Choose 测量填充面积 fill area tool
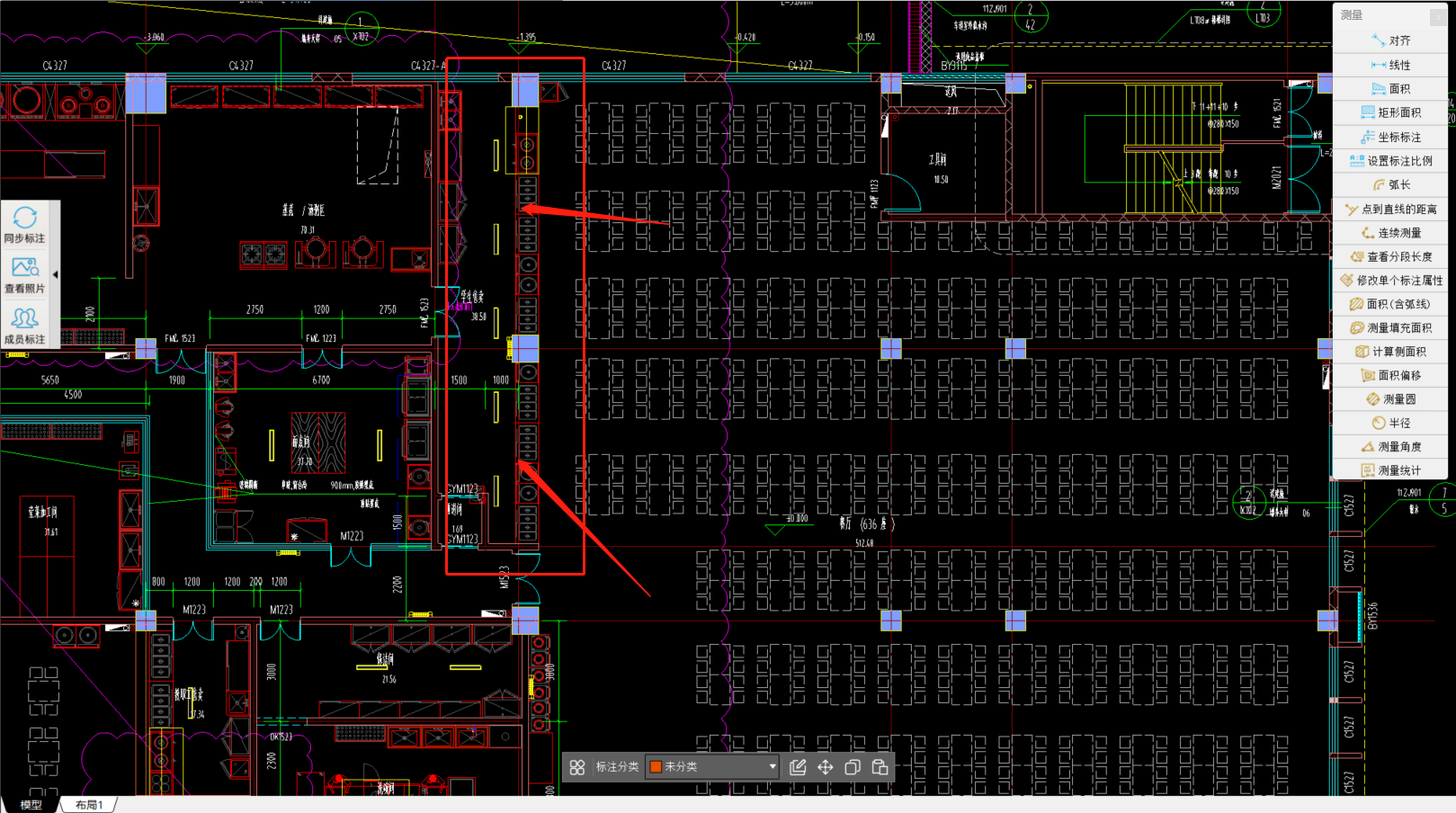 click(x=1389, y=327)
